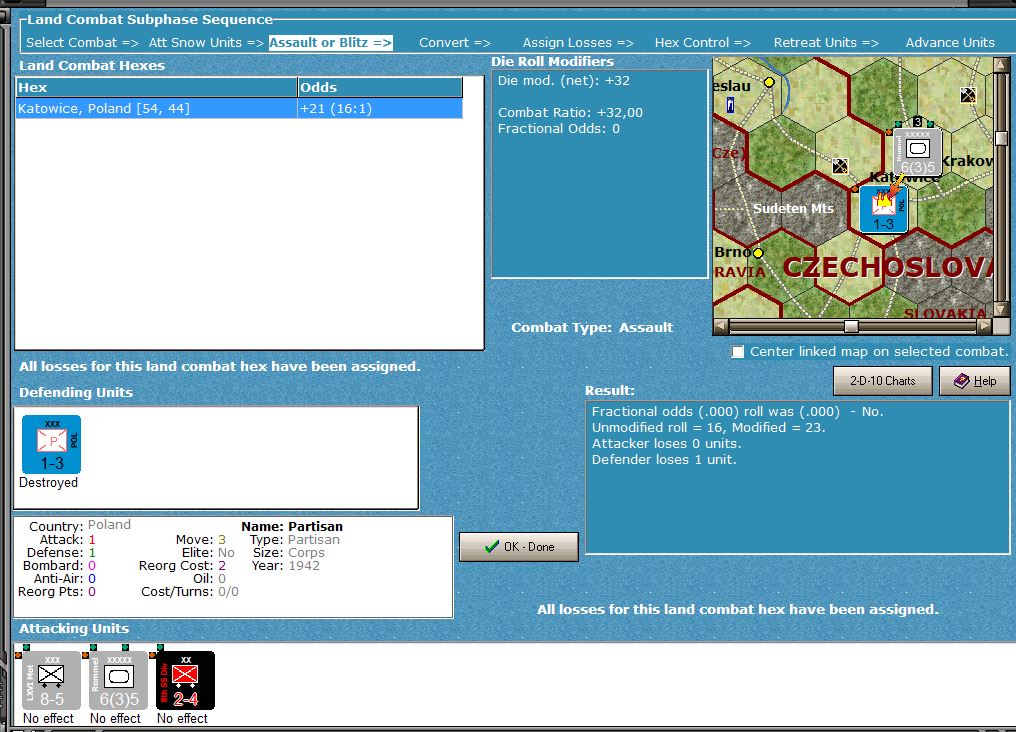
Task: Click the resource icon in the map's upper right
Action: click(x=968, y=95)
